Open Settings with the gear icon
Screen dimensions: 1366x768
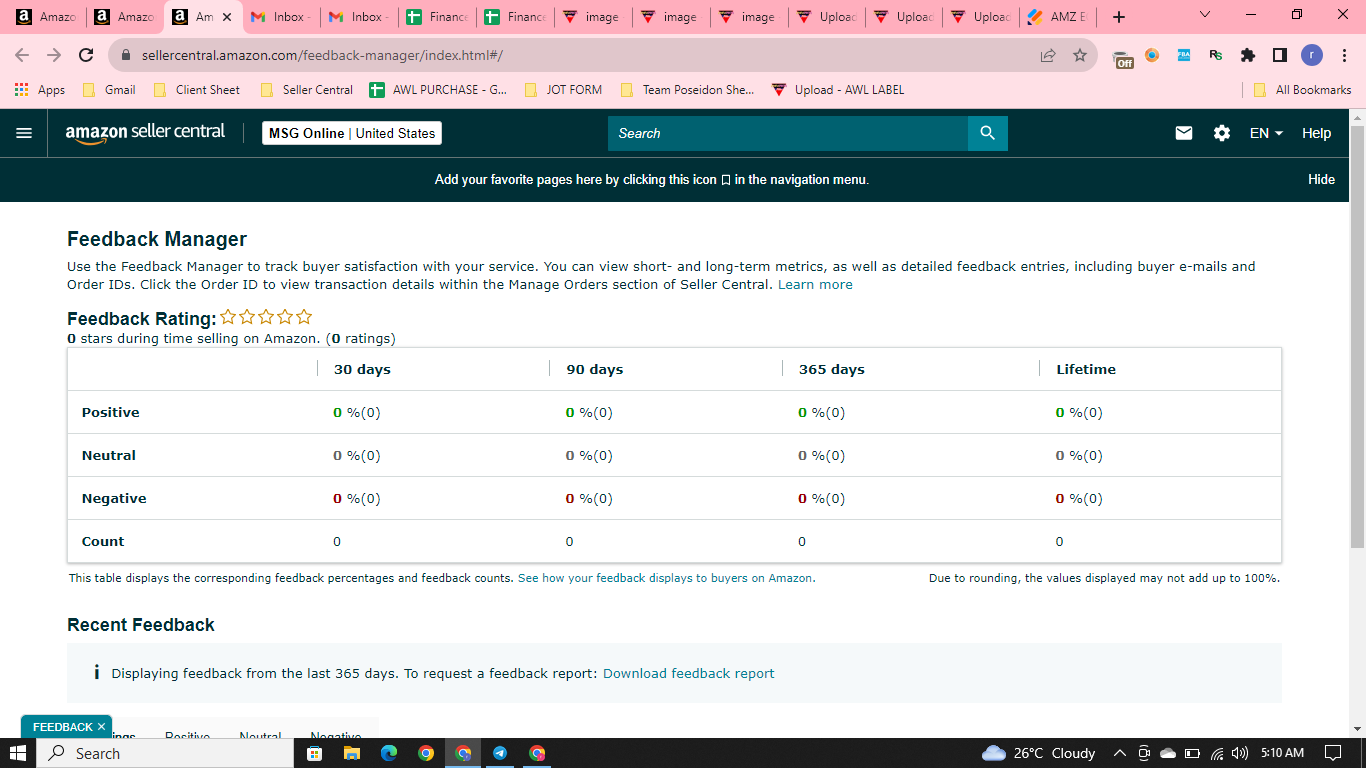(x=1222, y=133)
